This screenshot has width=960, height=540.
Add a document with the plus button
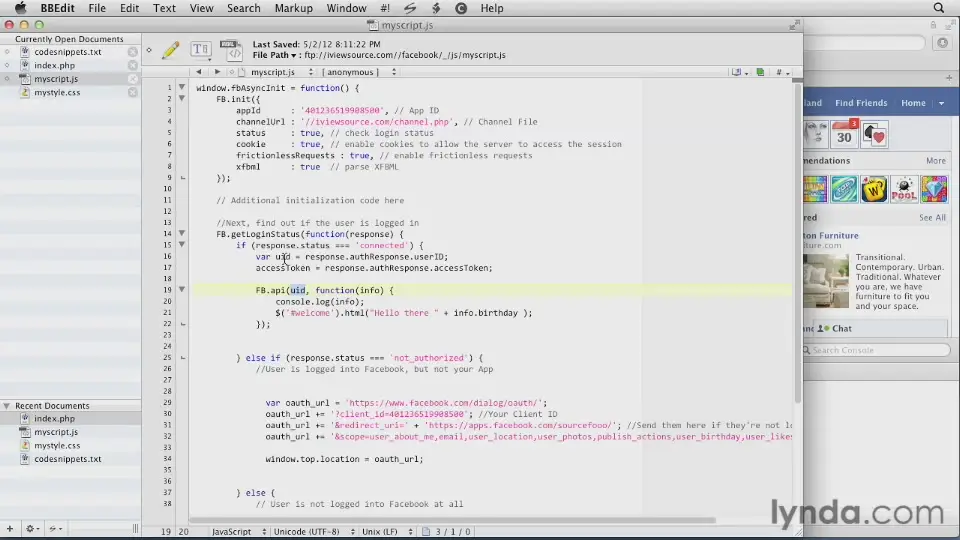[10, 528]
